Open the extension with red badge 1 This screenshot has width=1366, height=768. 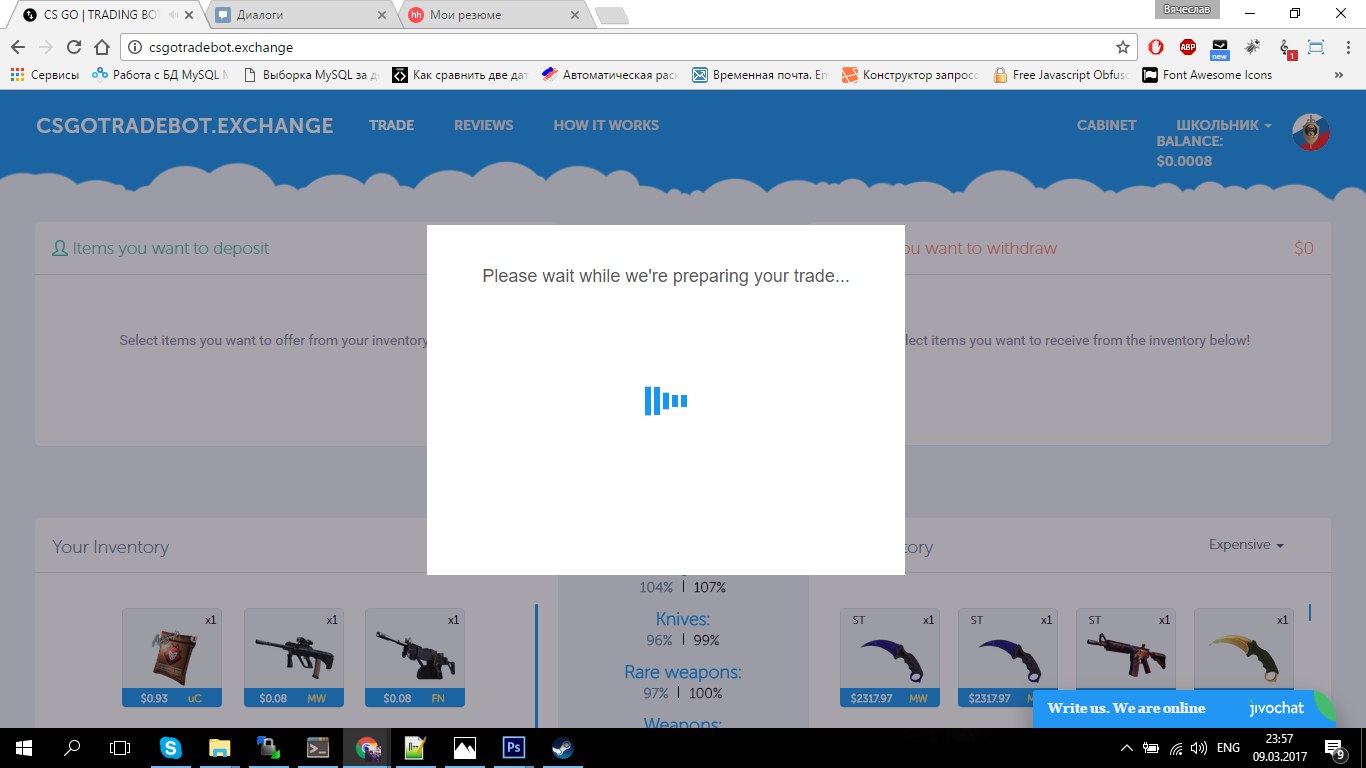point(1286,48)
